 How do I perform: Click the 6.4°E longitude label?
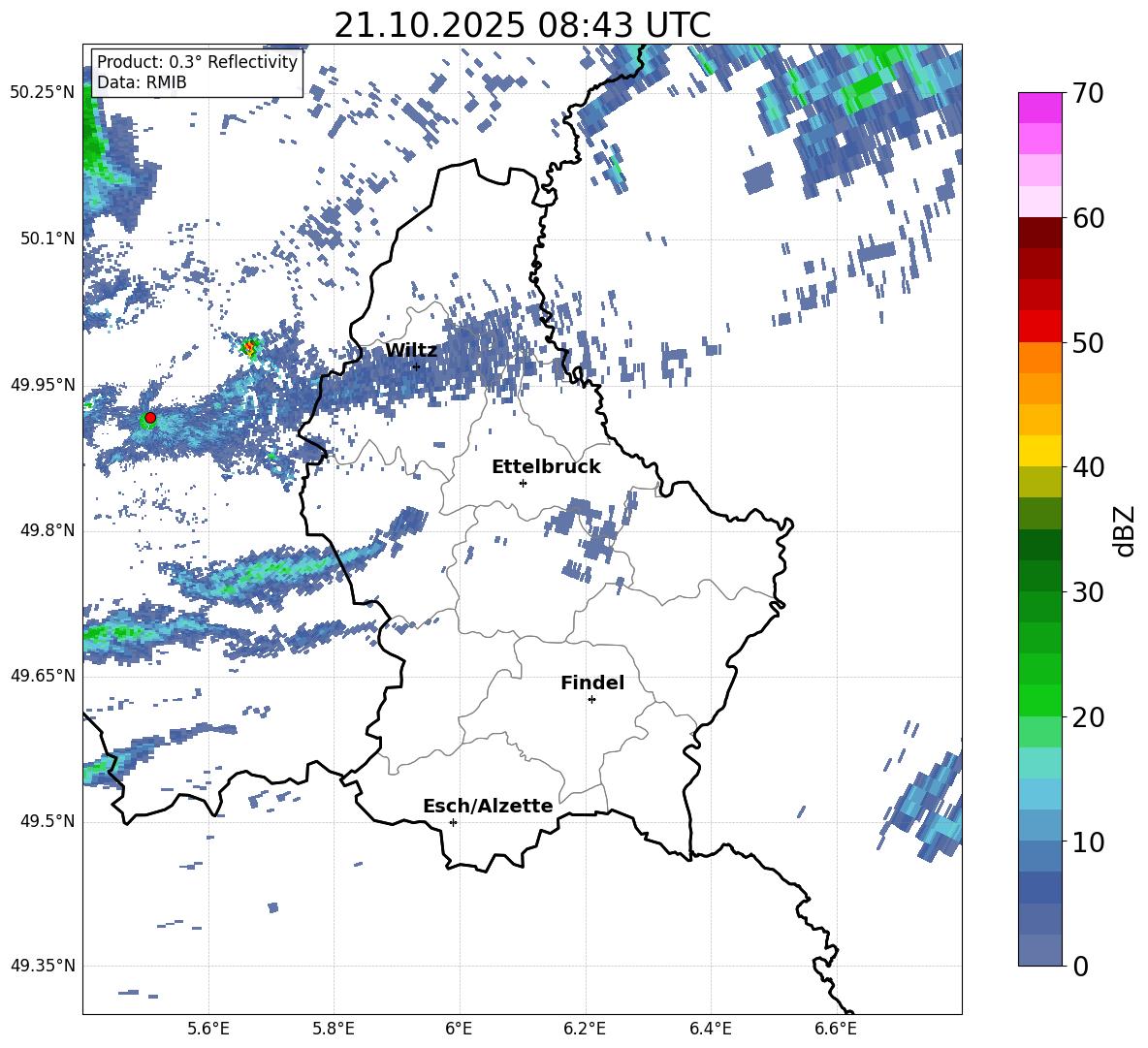pyautogui.click(x=710, y=1030)
